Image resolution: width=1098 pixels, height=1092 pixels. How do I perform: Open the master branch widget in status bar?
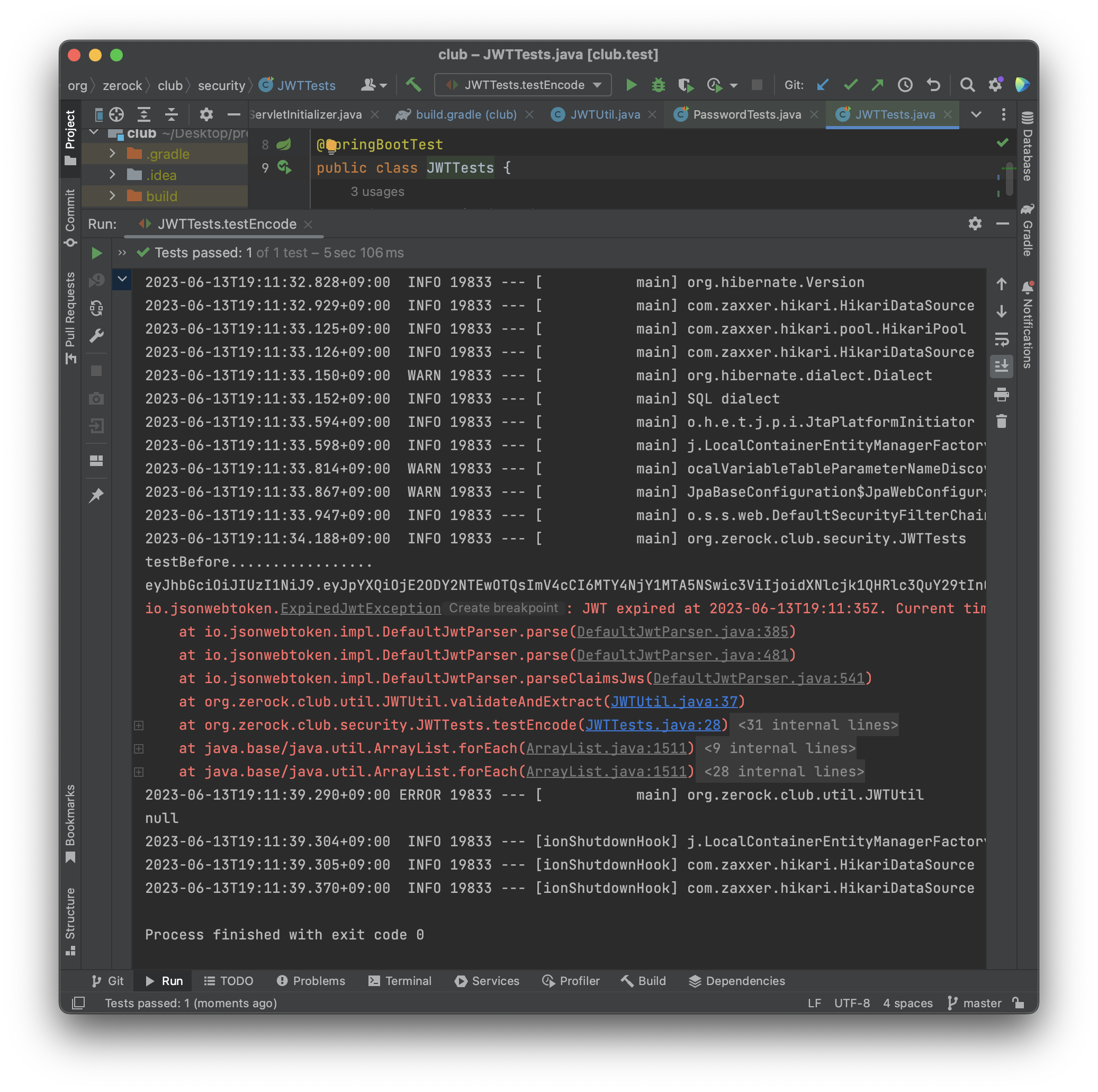click(975, 1003)
